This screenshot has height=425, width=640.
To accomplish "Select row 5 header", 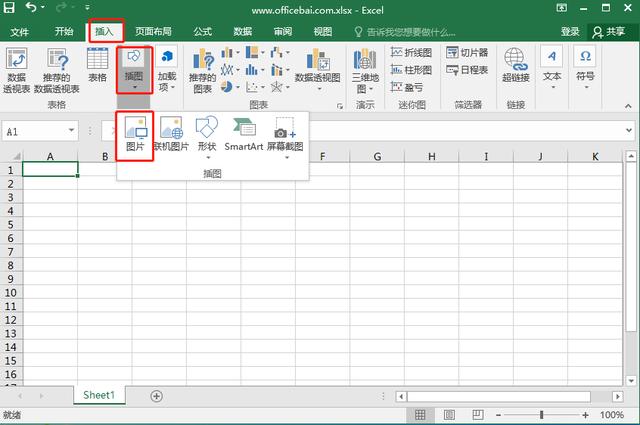I will click(x=11, y=225).
